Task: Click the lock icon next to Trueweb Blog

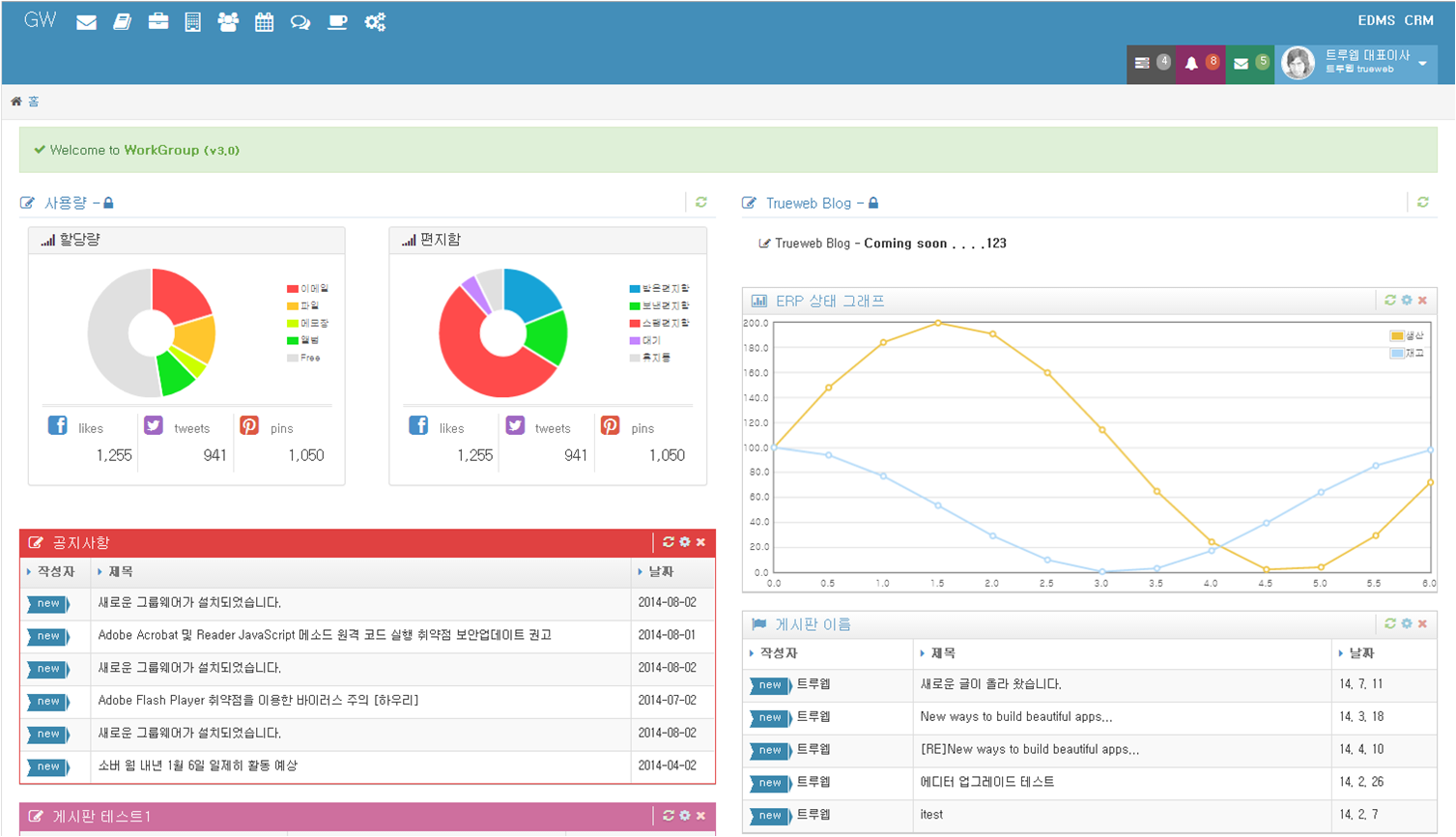Action: (873, 203)
